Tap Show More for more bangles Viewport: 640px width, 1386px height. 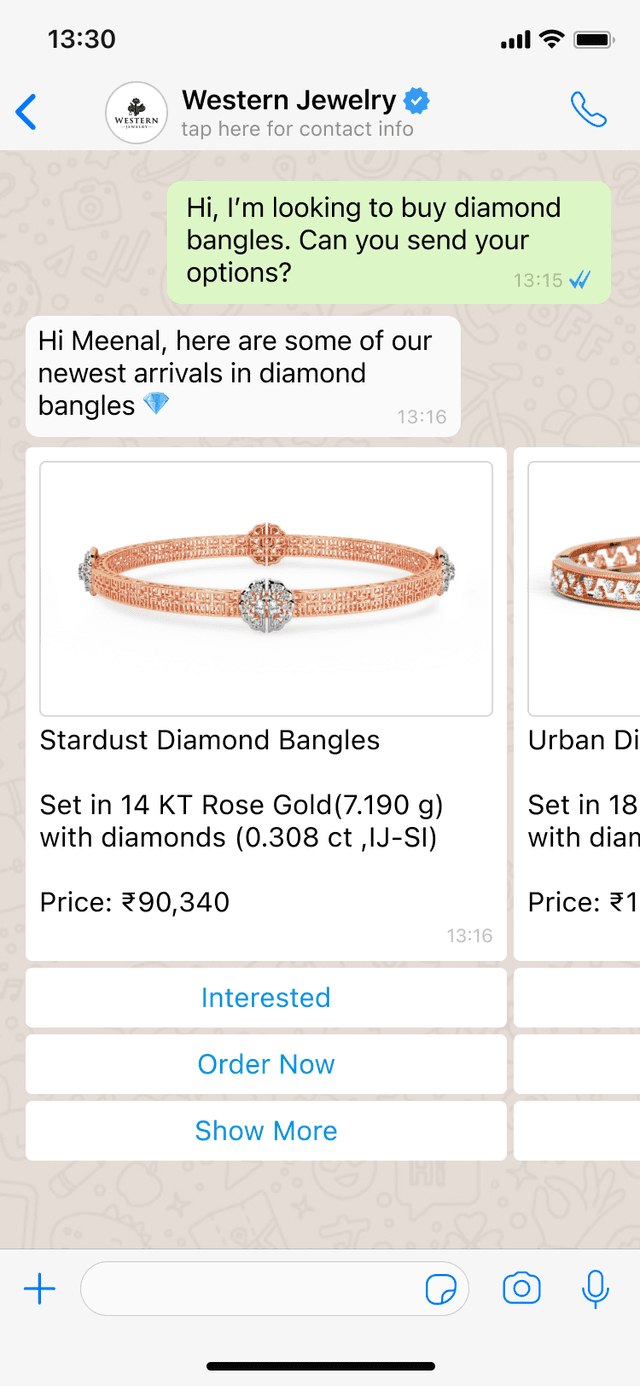(266, 1131)
